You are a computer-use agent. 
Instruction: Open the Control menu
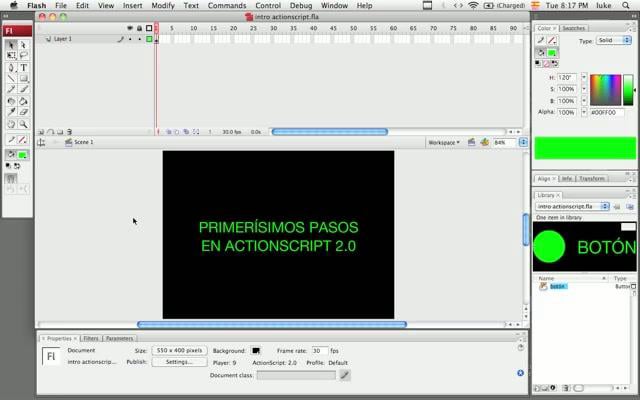(268, 6)
